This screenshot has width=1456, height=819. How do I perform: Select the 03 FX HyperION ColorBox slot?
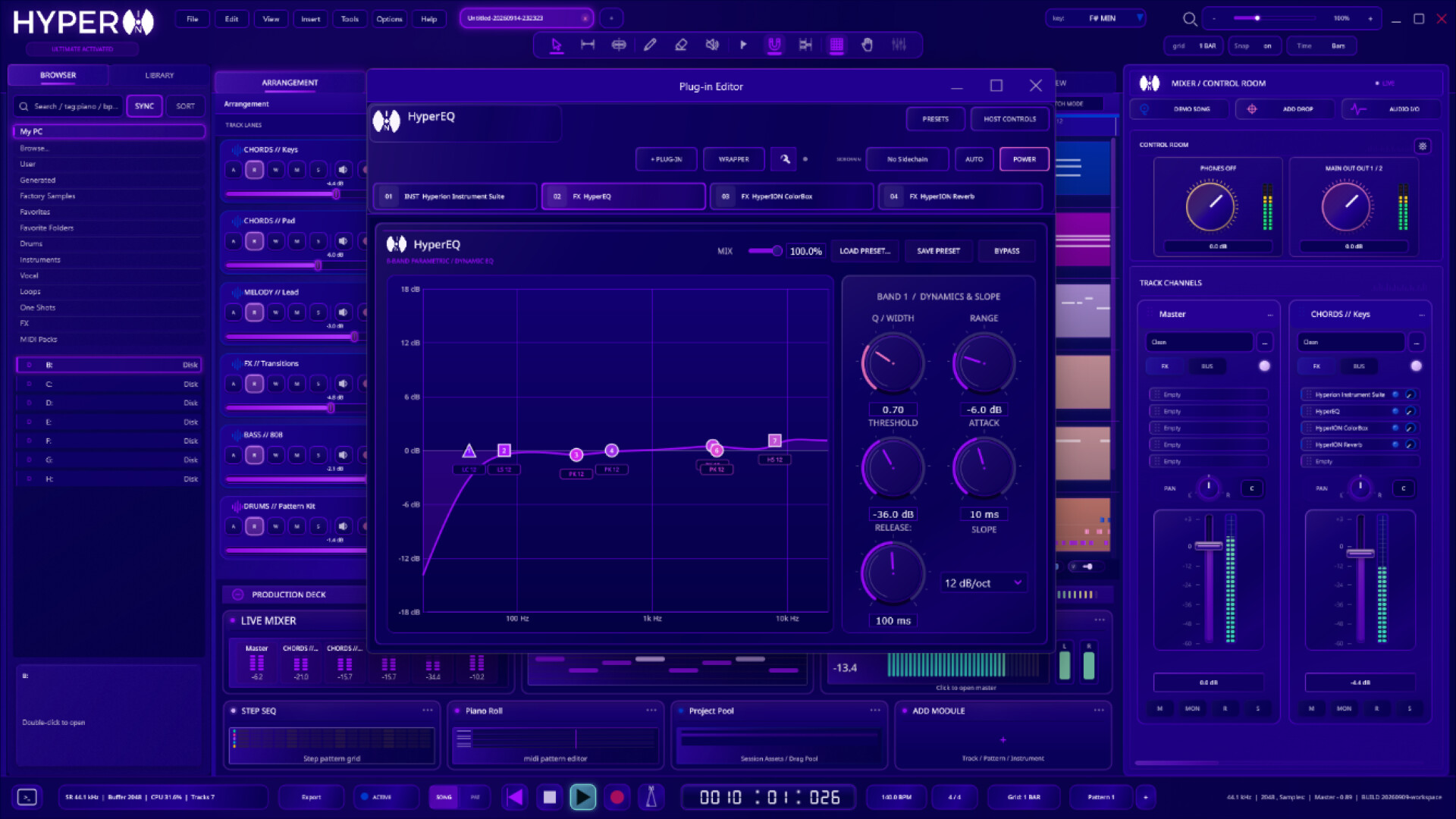pyautogui.click(x=792, y=196)
